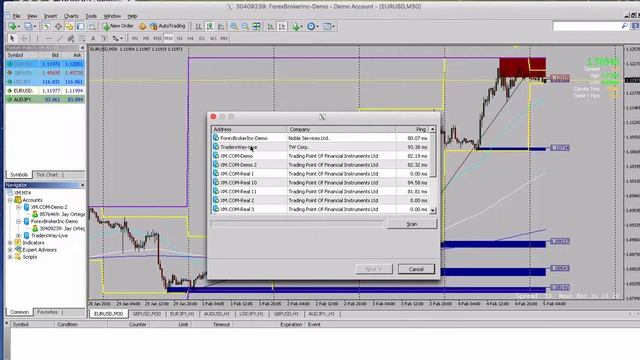Click the Cancel button in dialog
The image size is (640, 360).
tap(416, 269)
